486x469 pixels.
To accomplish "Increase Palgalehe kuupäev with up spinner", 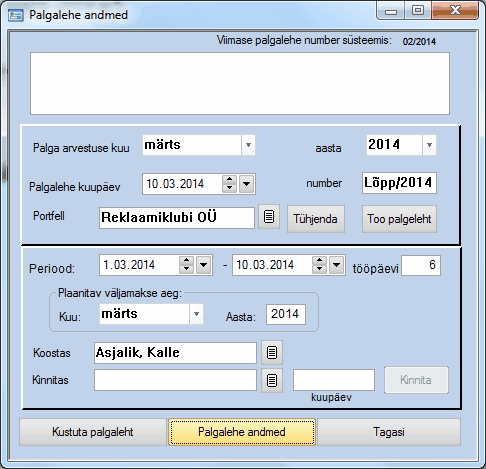I will click(x=229, y=179).
